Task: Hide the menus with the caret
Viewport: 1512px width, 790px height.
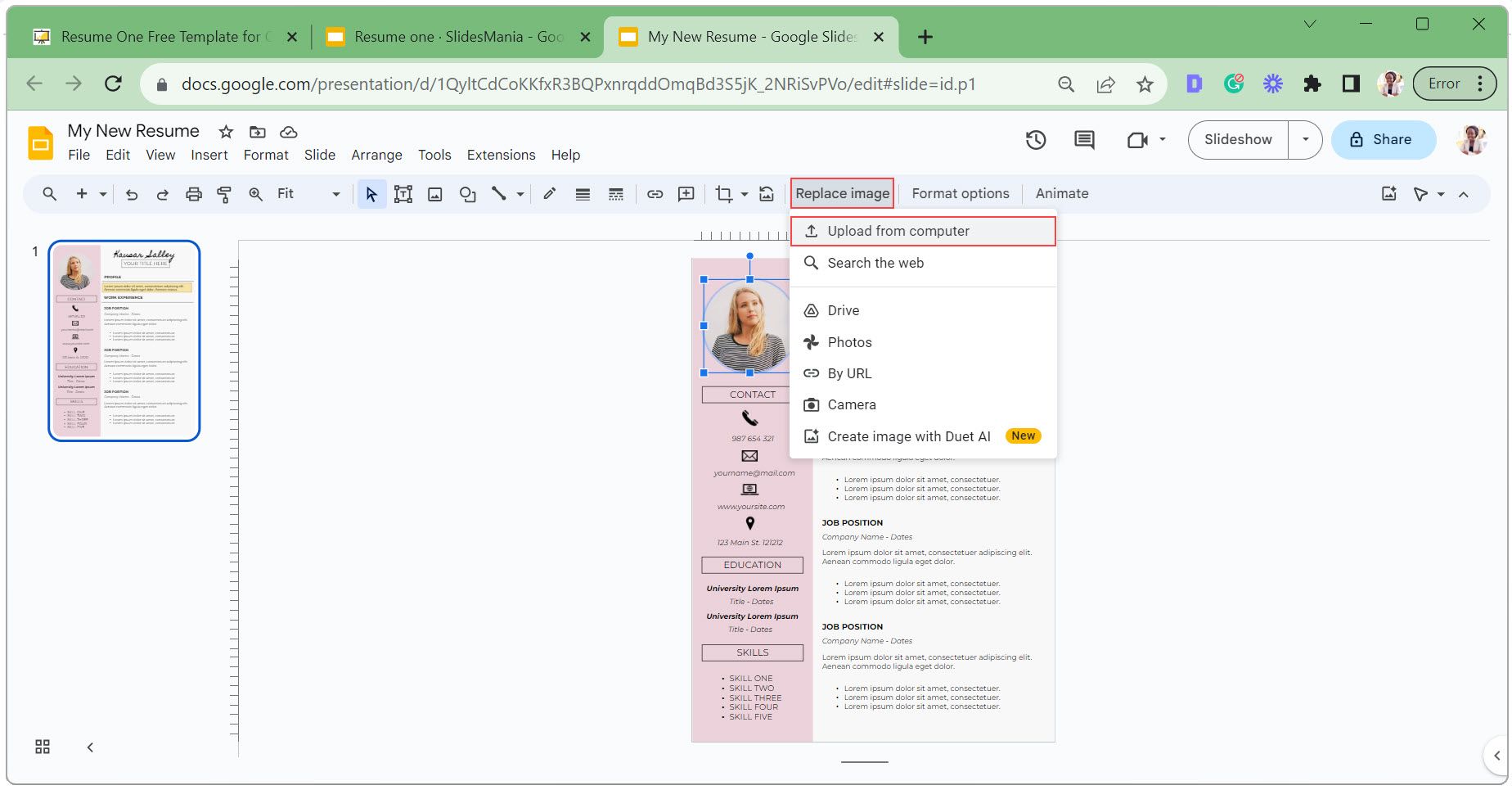Action: (x=1464, y=194)
